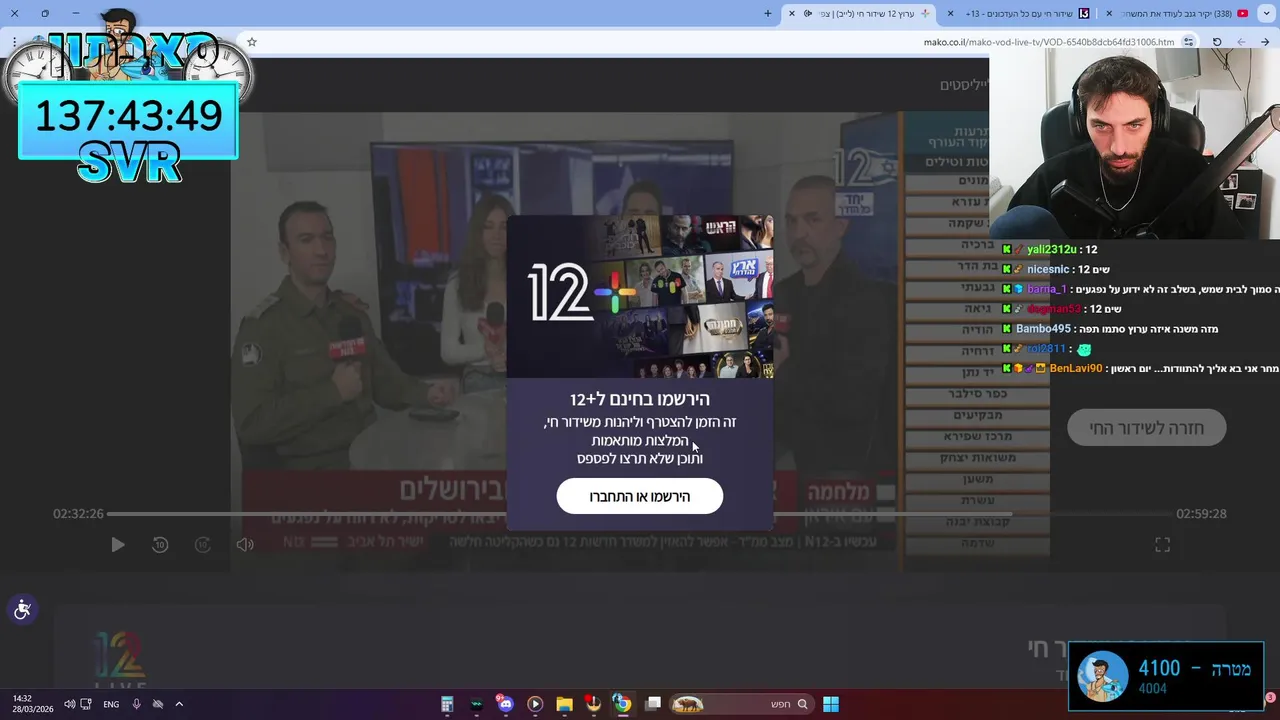Rewind 10 seconds in the video player

tap(160, 545)
